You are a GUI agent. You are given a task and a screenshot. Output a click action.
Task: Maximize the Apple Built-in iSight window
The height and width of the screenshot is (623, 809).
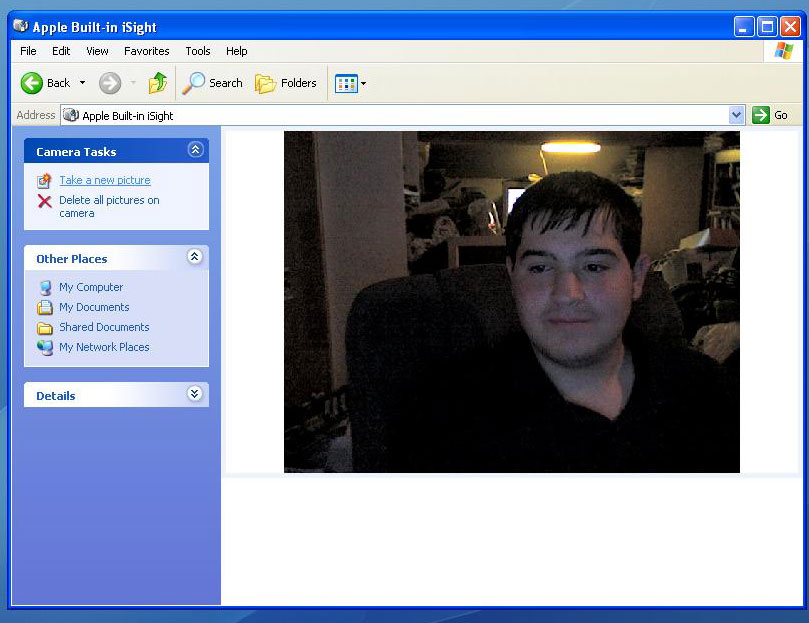[767, 26]
